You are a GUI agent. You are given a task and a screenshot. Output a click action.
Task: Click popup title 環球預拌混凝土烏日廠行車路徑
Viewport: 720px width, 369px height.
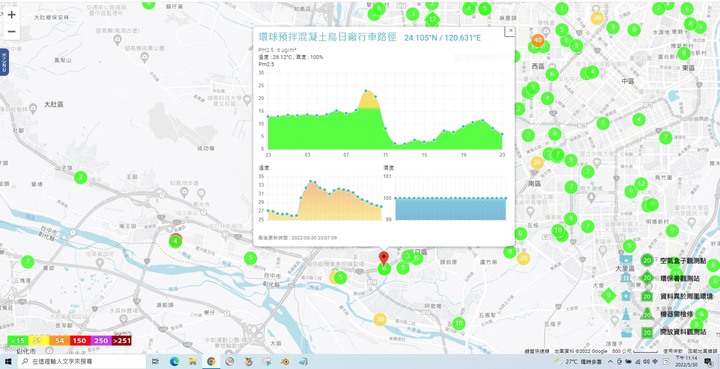(327, 37)
